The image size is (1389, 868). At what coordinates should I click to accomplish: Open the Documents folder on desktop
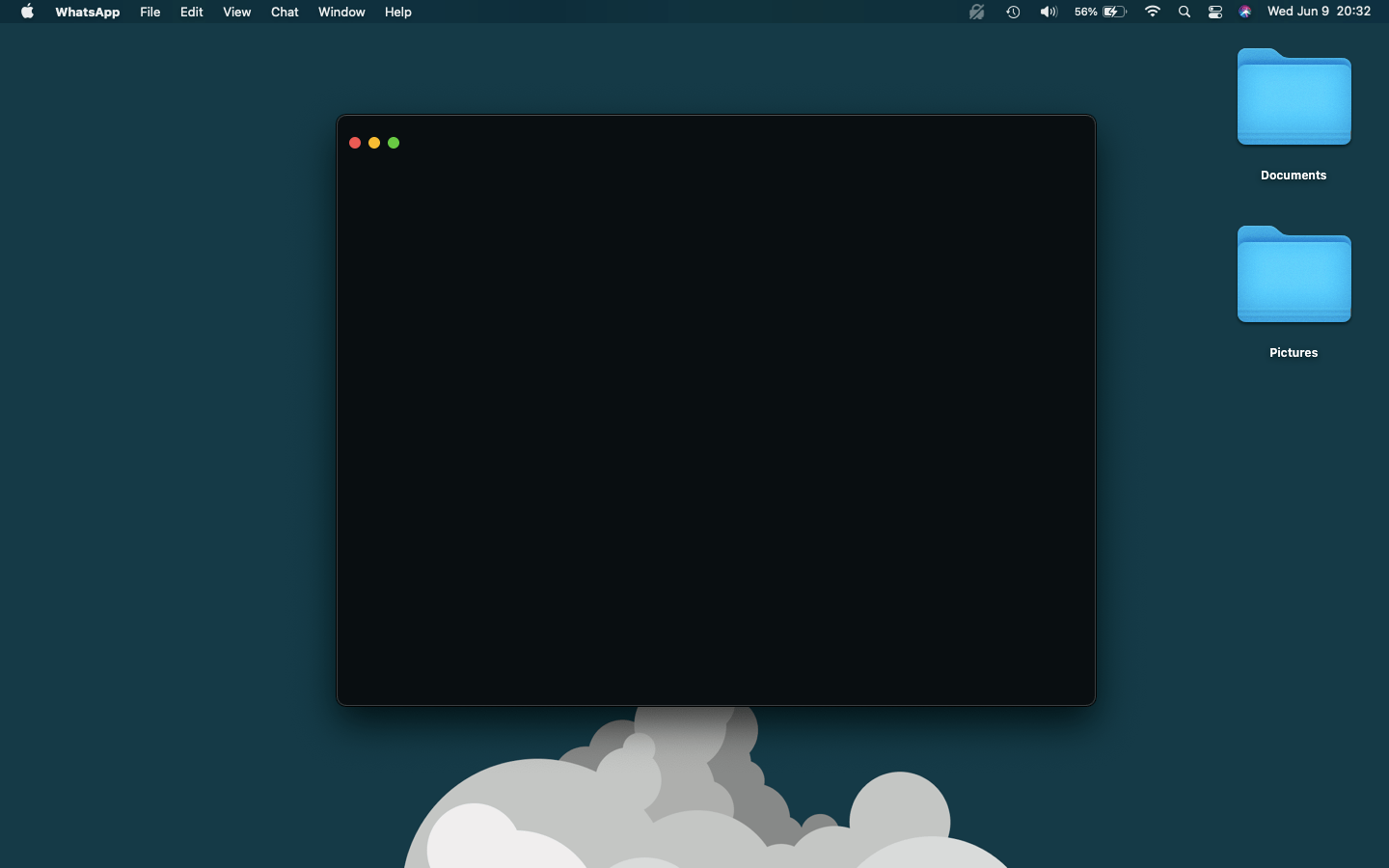click(1294, 97)
